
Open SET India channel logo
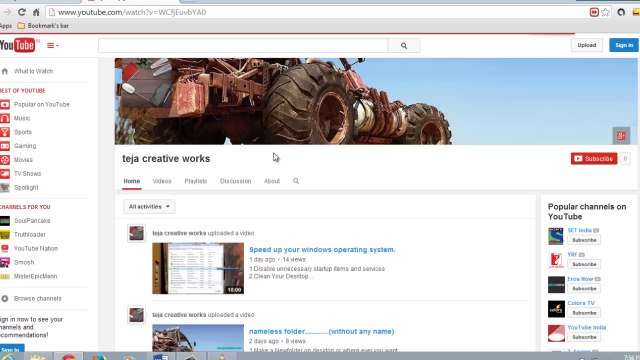pos(556,236)
